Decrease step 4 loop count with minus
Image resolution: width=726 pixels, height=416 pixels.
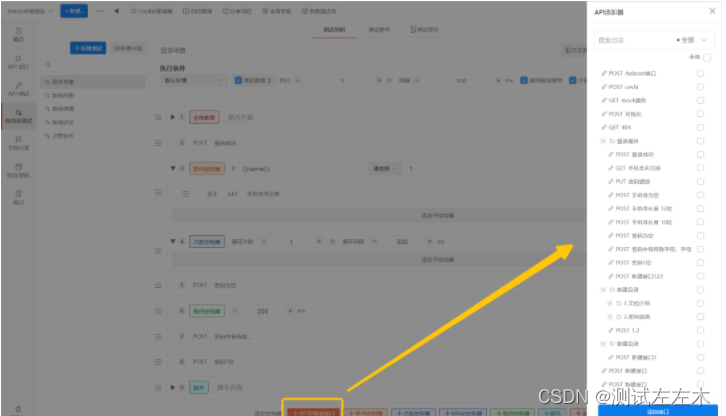pos(264,241)
